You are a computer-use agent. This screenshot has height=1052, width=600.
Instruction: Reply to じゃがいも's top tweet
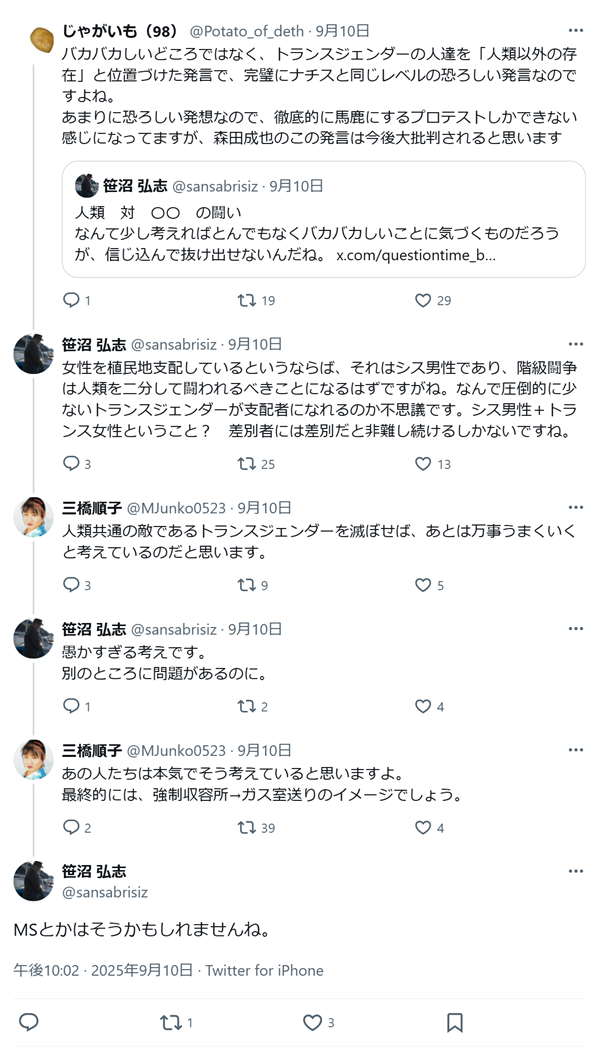coord(70,300)
